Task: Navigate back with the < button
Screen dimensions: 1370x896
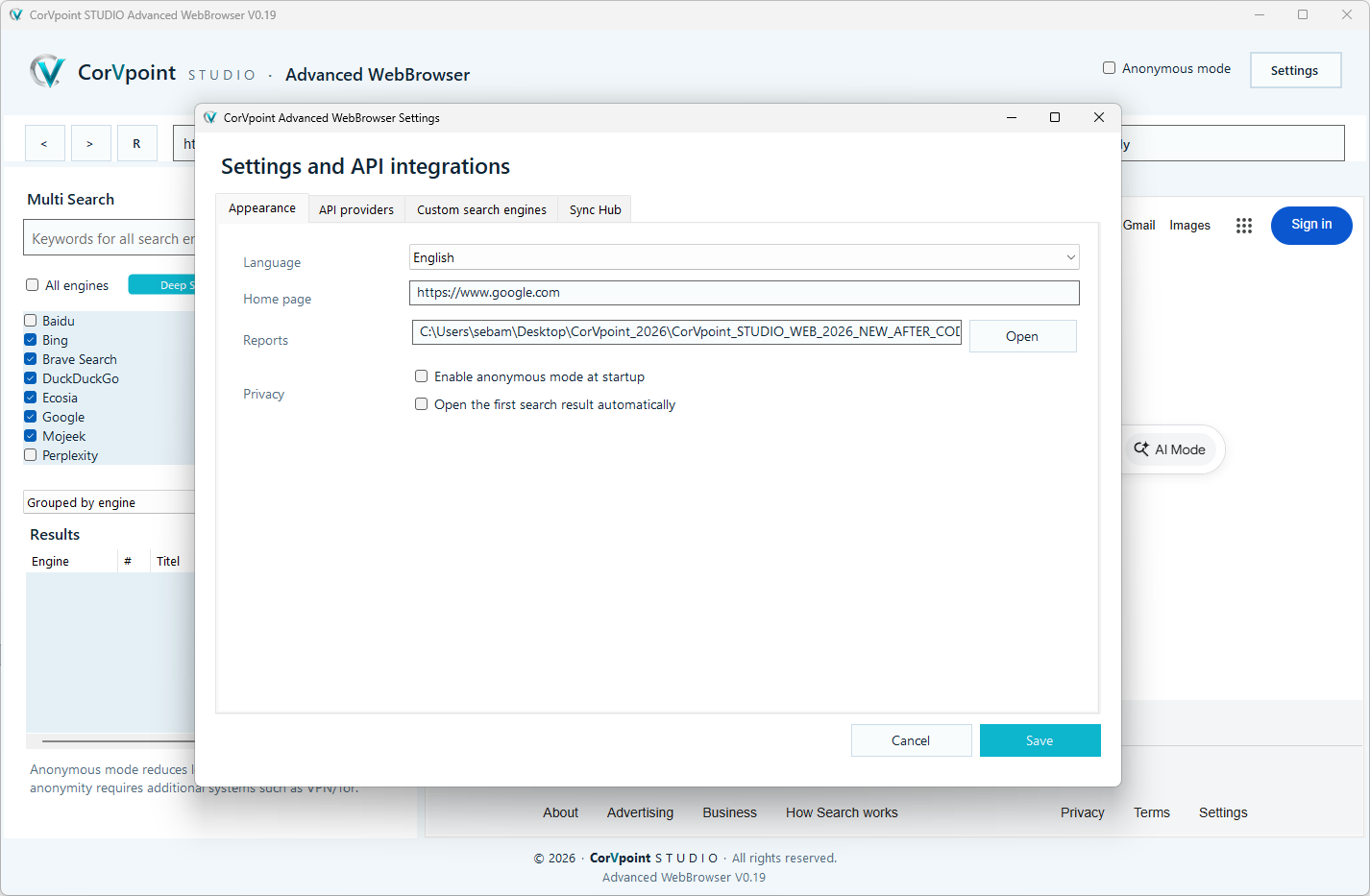Action: click(44, 143)
